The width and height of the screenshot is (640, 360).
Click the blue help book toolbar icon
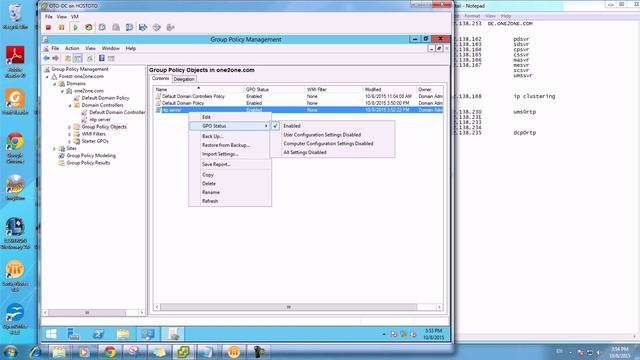(x=102, y=58)
